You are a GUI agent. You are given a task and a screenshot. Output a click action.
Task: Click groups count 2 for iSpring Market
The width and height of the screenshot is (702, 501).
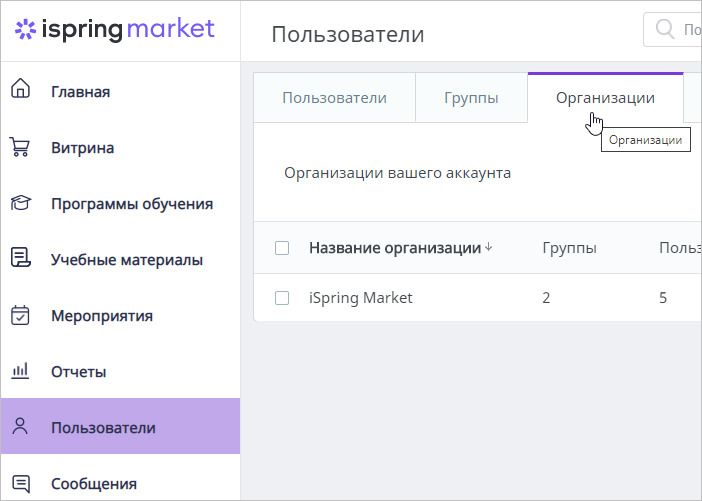[546, 298]
